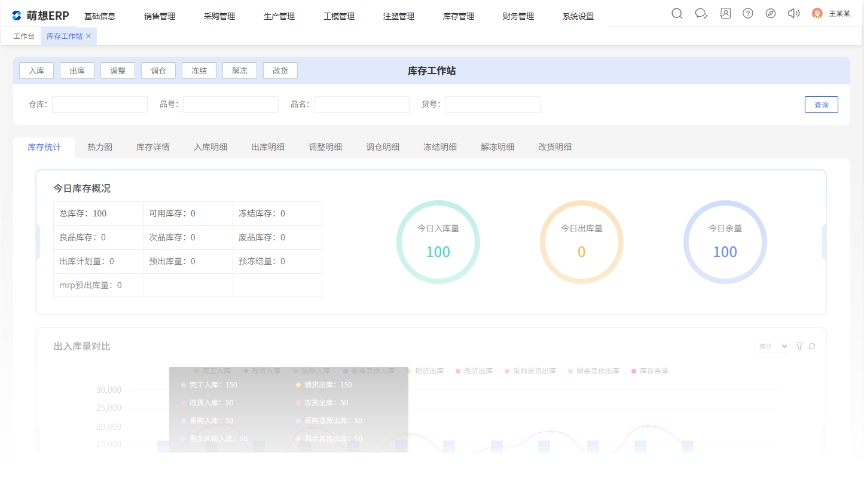The image size is (866, 490).
Task: Switch to the 入库明细 tab
Action: [x=210, y=147]
